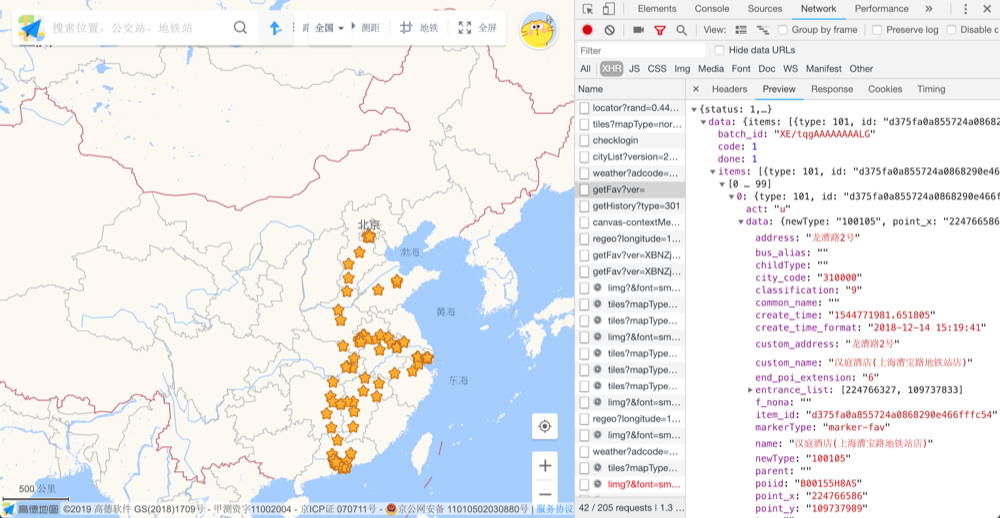This screenshot has width=1000, height=518.
Task: Click the search magnifier in map search box
Action: (x=240, y=27)
